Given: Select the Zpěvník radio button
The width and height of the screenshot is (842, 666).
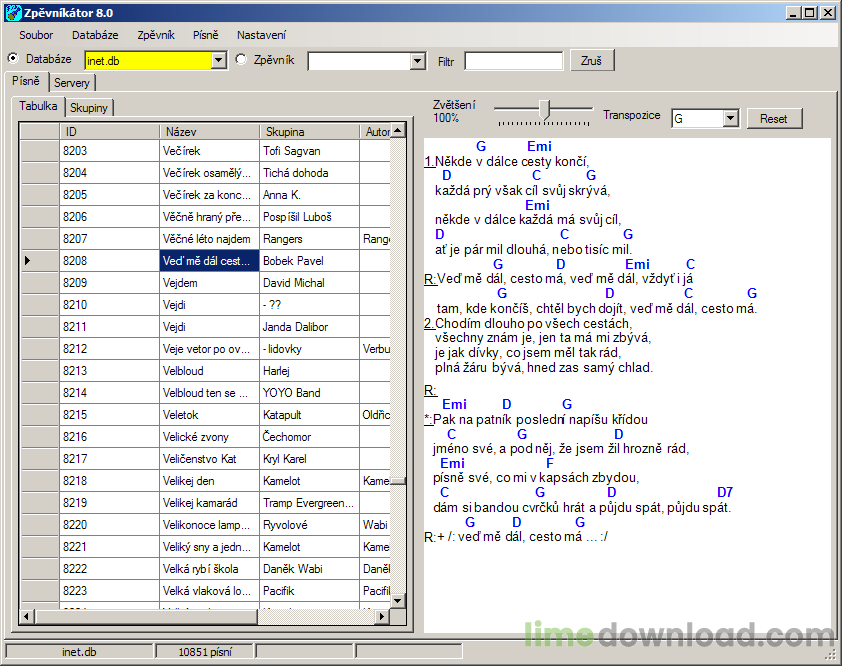Looking at the screenshot, I should click(241, 60).
